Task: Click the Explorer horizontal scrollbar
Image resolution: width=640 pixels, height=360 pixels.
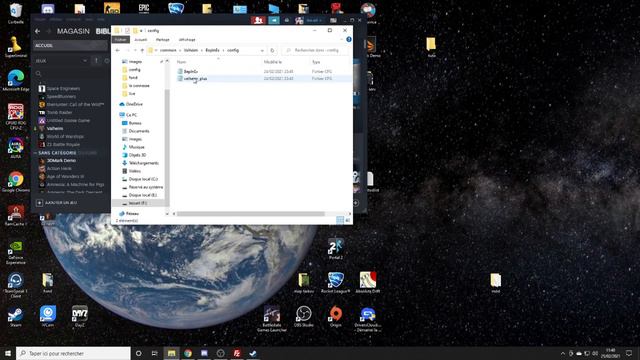Action: tap(251, 213)
